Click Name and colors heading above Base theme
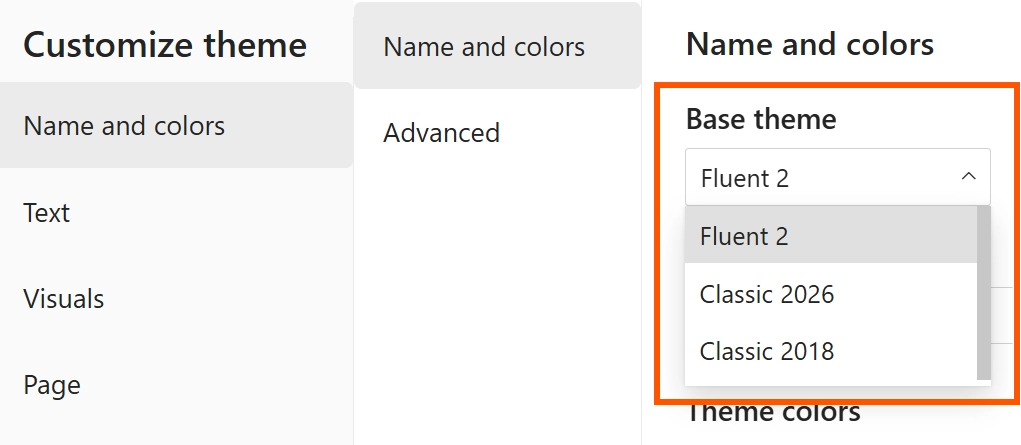1021x445 pixels. point(810,44)
